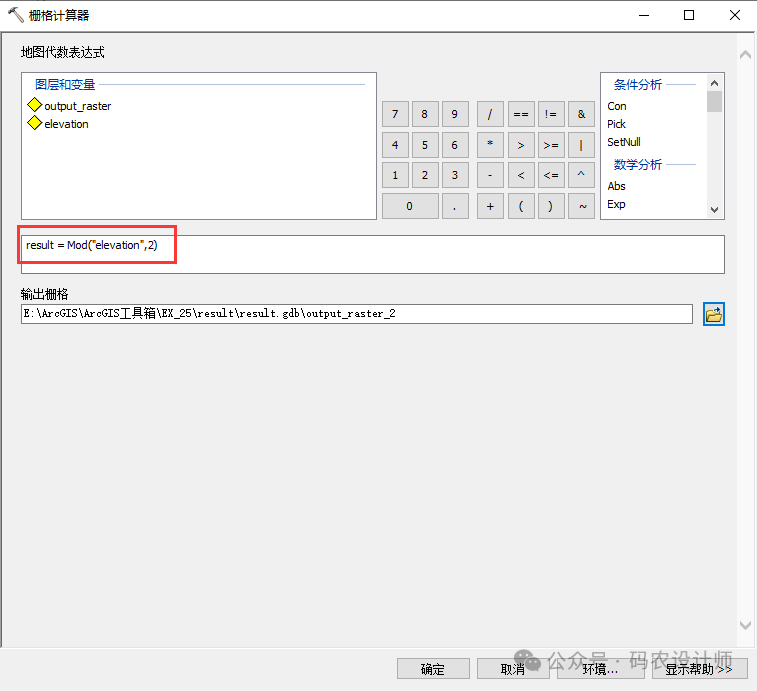Choose the SetNull function from list
The height and width of the screenshot is (691, 757).
click(624, 142)
